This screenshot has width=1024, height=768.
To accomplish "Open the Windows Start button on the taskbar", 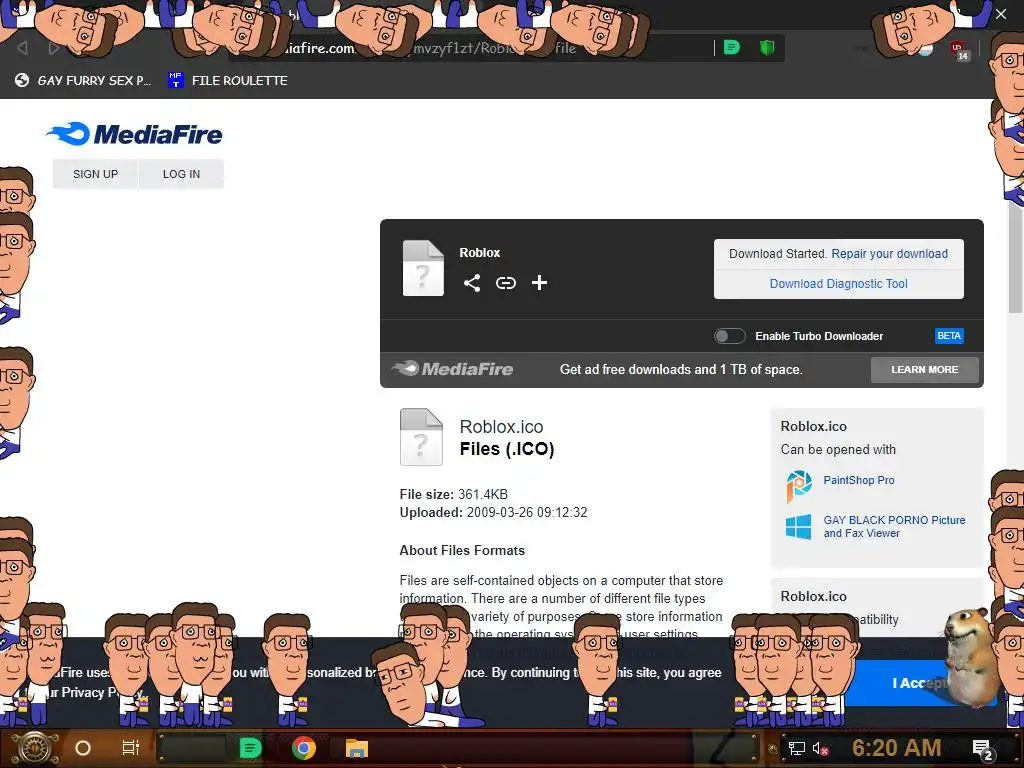I will click(33, 748).
